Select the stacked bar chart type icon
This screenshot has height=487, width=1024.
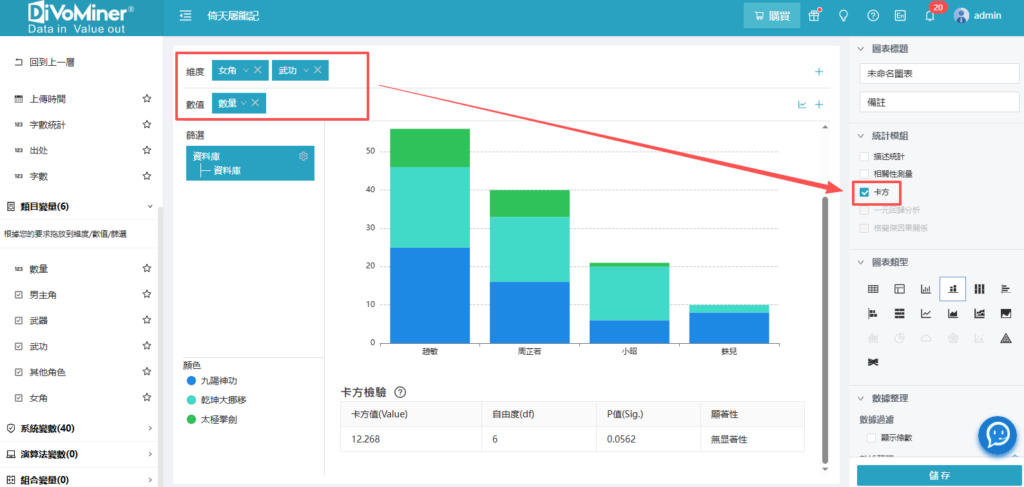(x=952, y=289)
